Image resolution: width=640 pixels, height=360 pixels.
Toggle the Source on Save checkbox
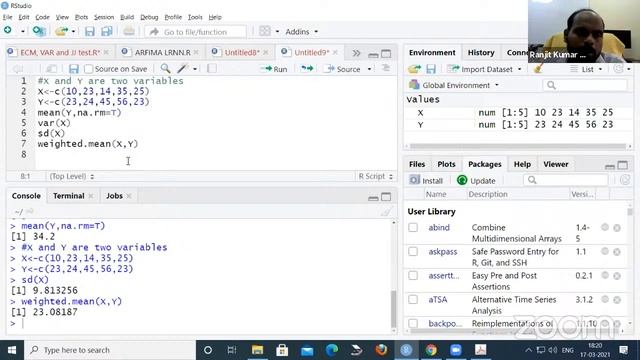tap(89, 69)
